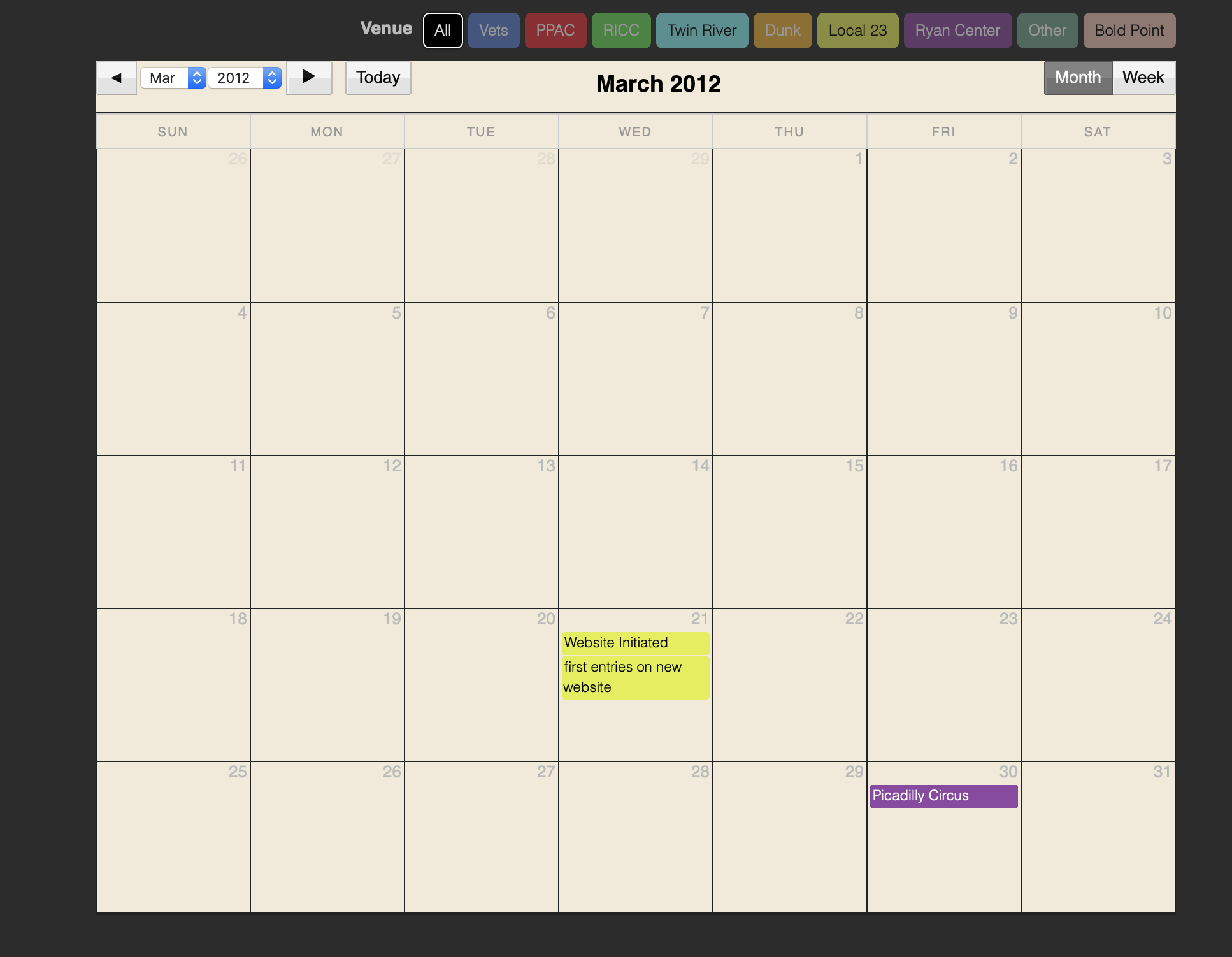Filter by Twin River venue
Image resolution: width=1232 pixels, height=957 pixels.
(x=702, y=31)
